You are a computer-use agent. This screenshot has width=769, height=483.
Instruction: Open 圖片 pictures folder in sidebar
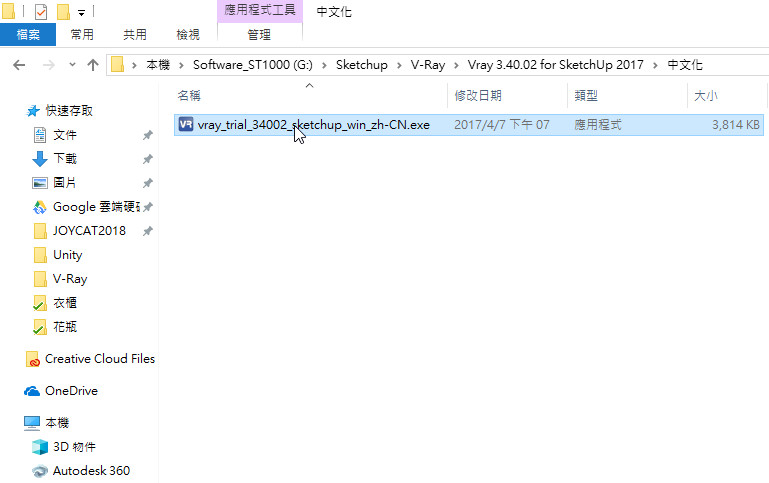[65, 182]
